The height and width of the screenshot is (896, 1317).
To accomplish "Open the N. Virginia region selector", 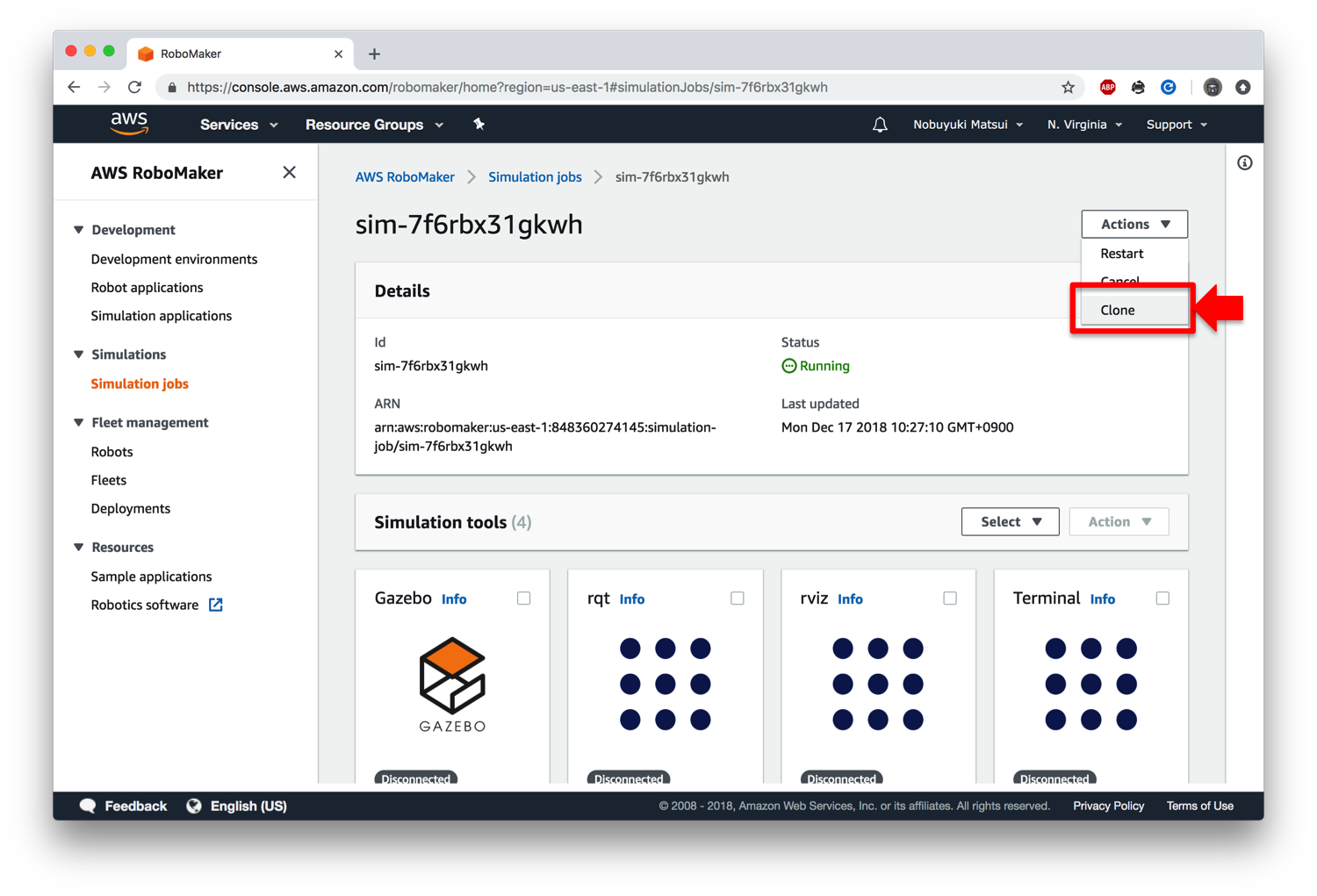I will tap(1083, 124).
